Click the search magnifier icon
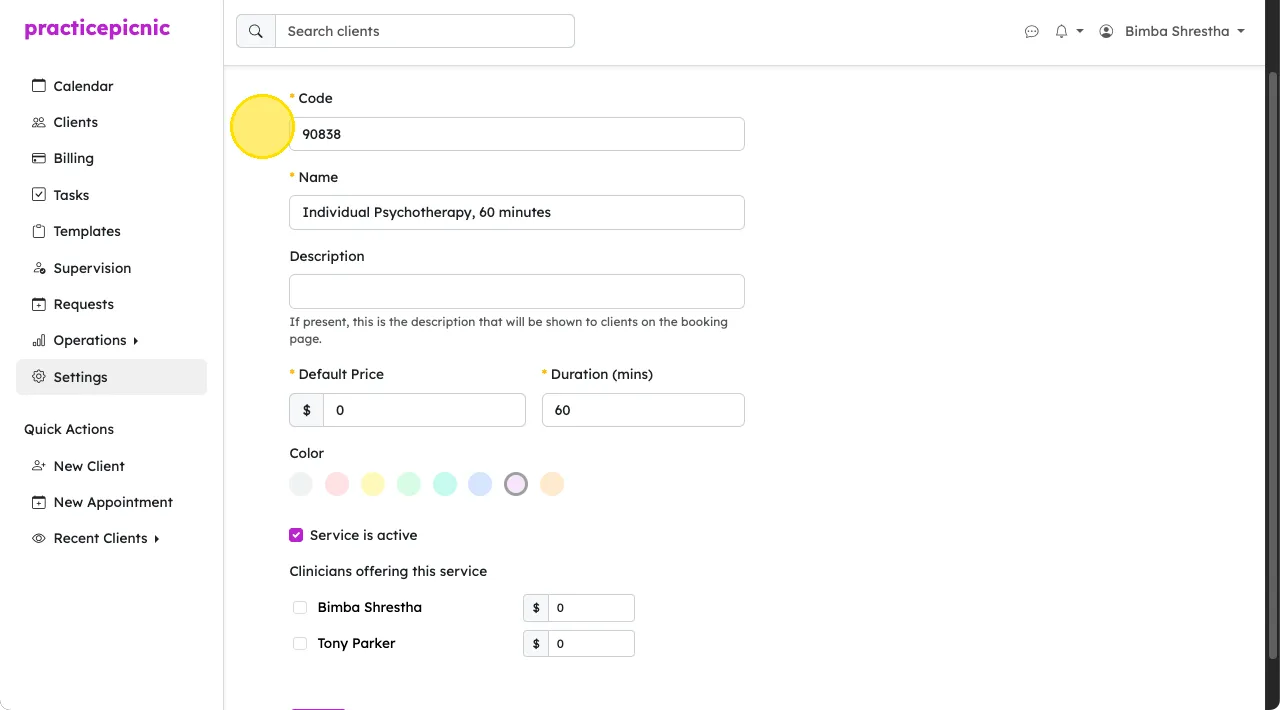Screen dimensions: 1280x710 click(256, 31)
